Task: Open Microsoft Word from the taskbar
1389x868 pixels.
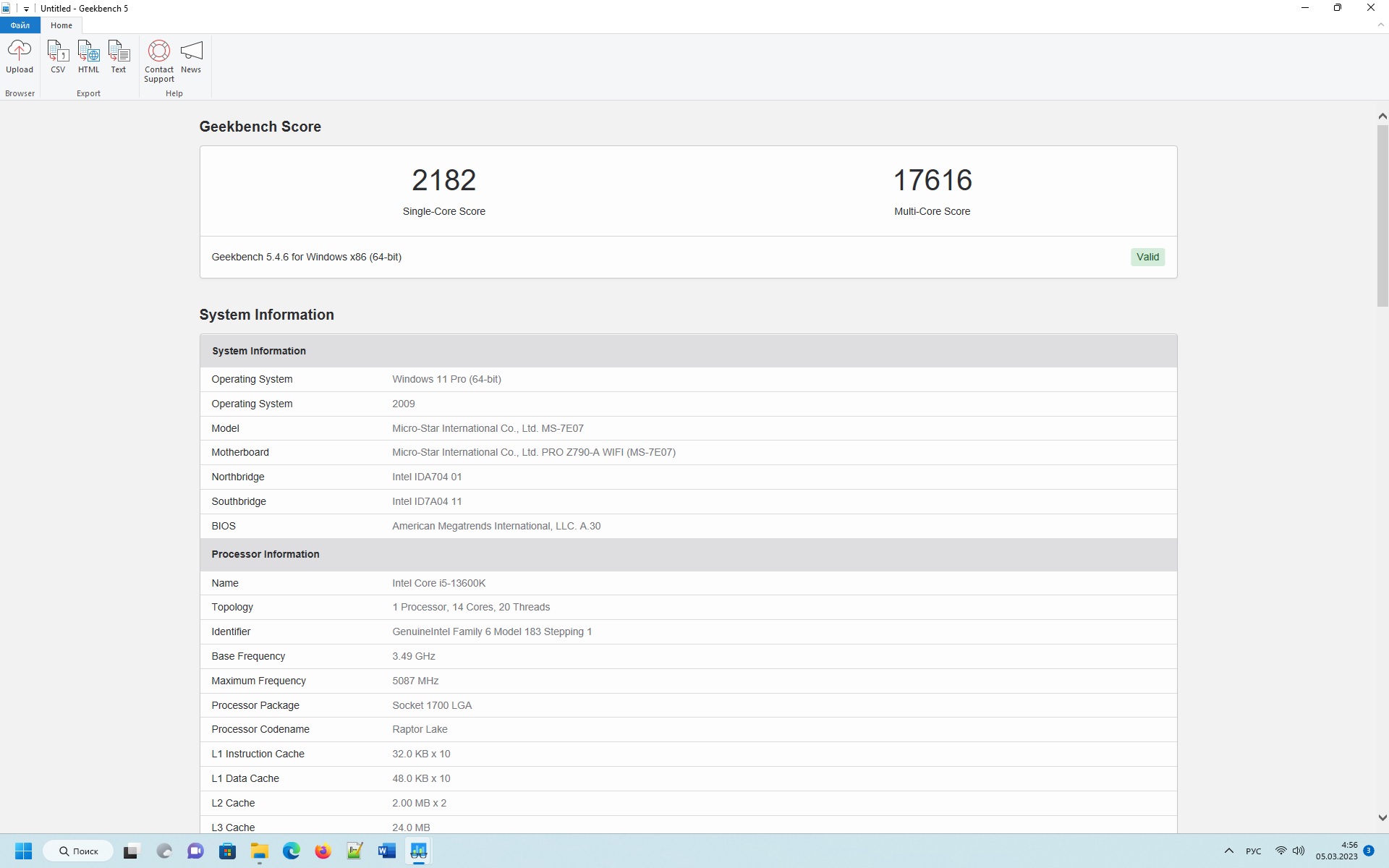Action: coord(386,851)
